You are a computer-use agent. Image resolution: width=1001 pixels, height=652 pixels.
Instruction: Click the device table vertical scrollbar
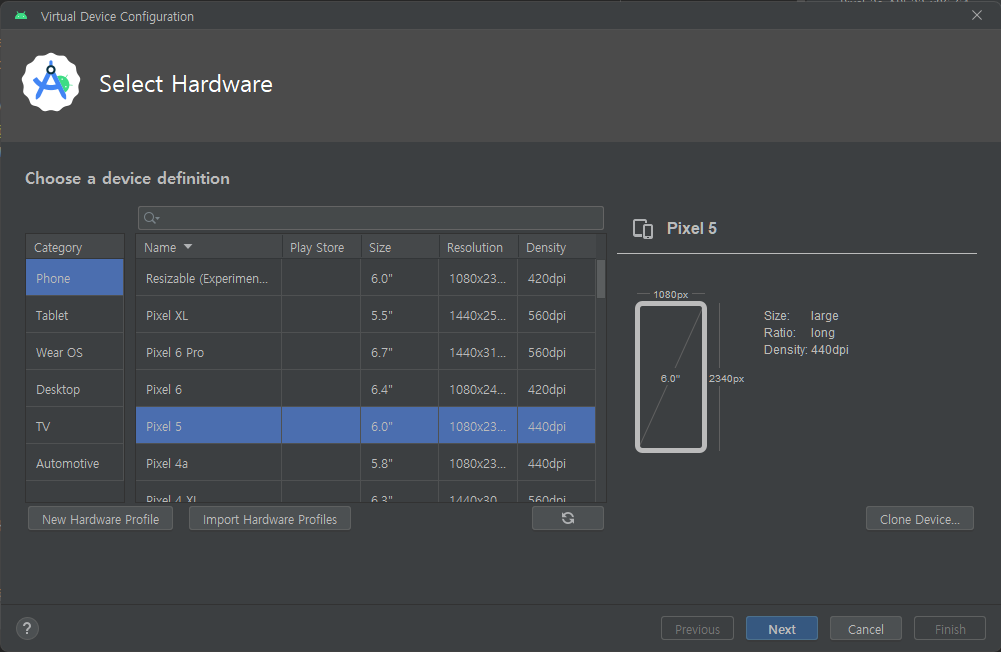pos(601,278)
